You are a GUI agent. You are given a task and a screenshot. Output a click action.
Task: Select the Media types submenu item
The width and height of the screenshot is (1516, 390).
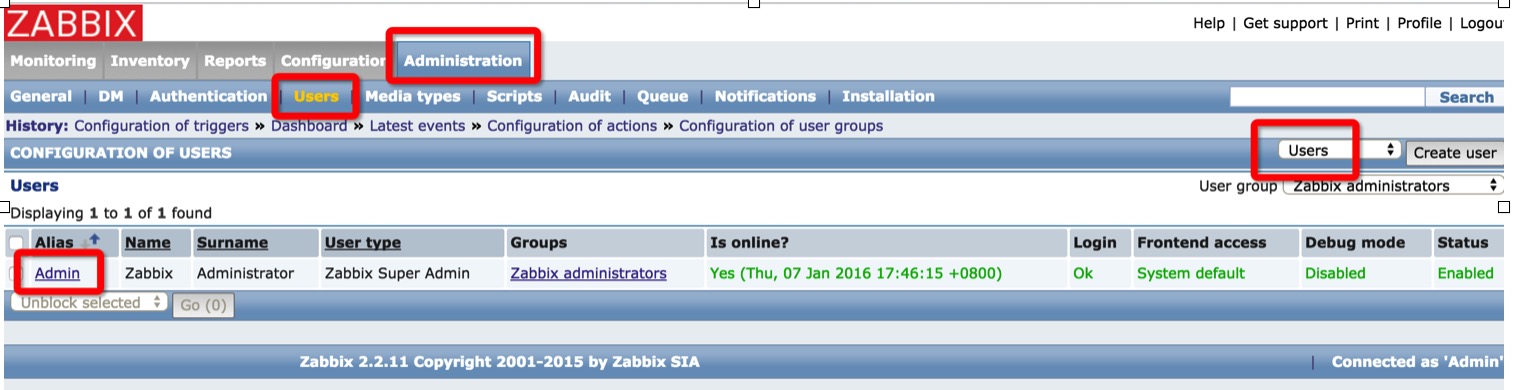tap(413, 97)
